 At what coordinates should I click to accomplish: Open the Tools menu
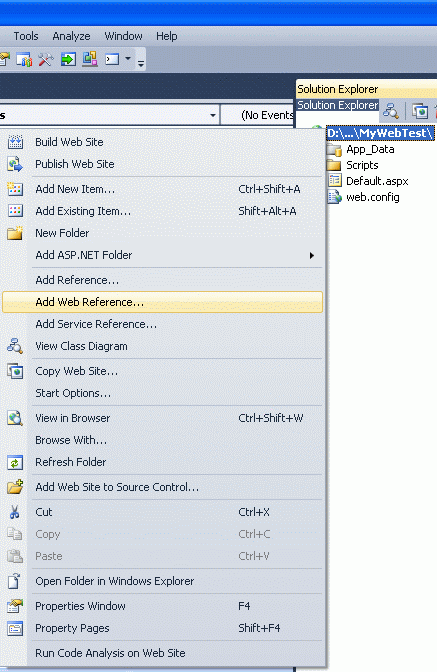tap(26, 36)
